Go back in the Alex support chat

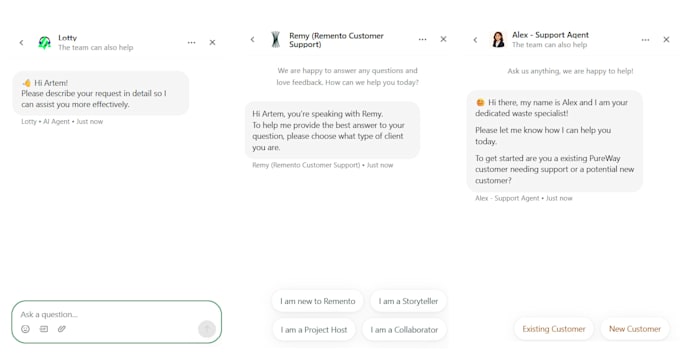(x=475, y=40)
